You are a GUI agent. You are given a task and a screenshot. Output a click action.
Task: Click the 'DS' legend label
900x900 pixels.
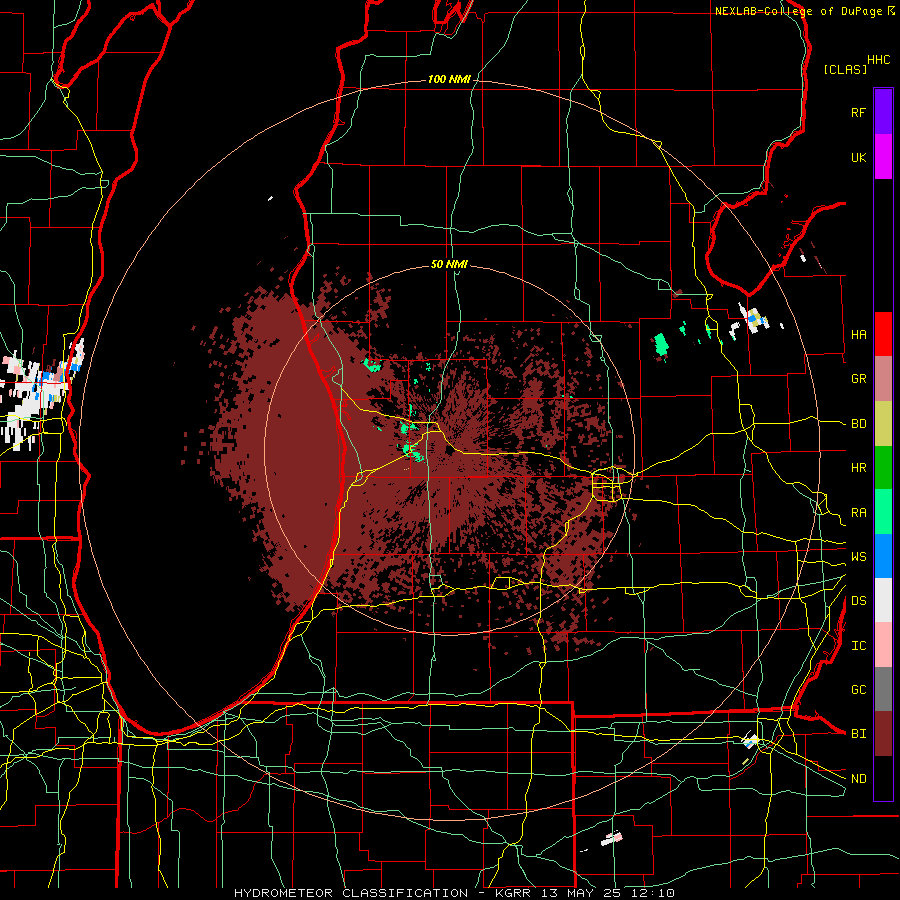pos(858,601)
